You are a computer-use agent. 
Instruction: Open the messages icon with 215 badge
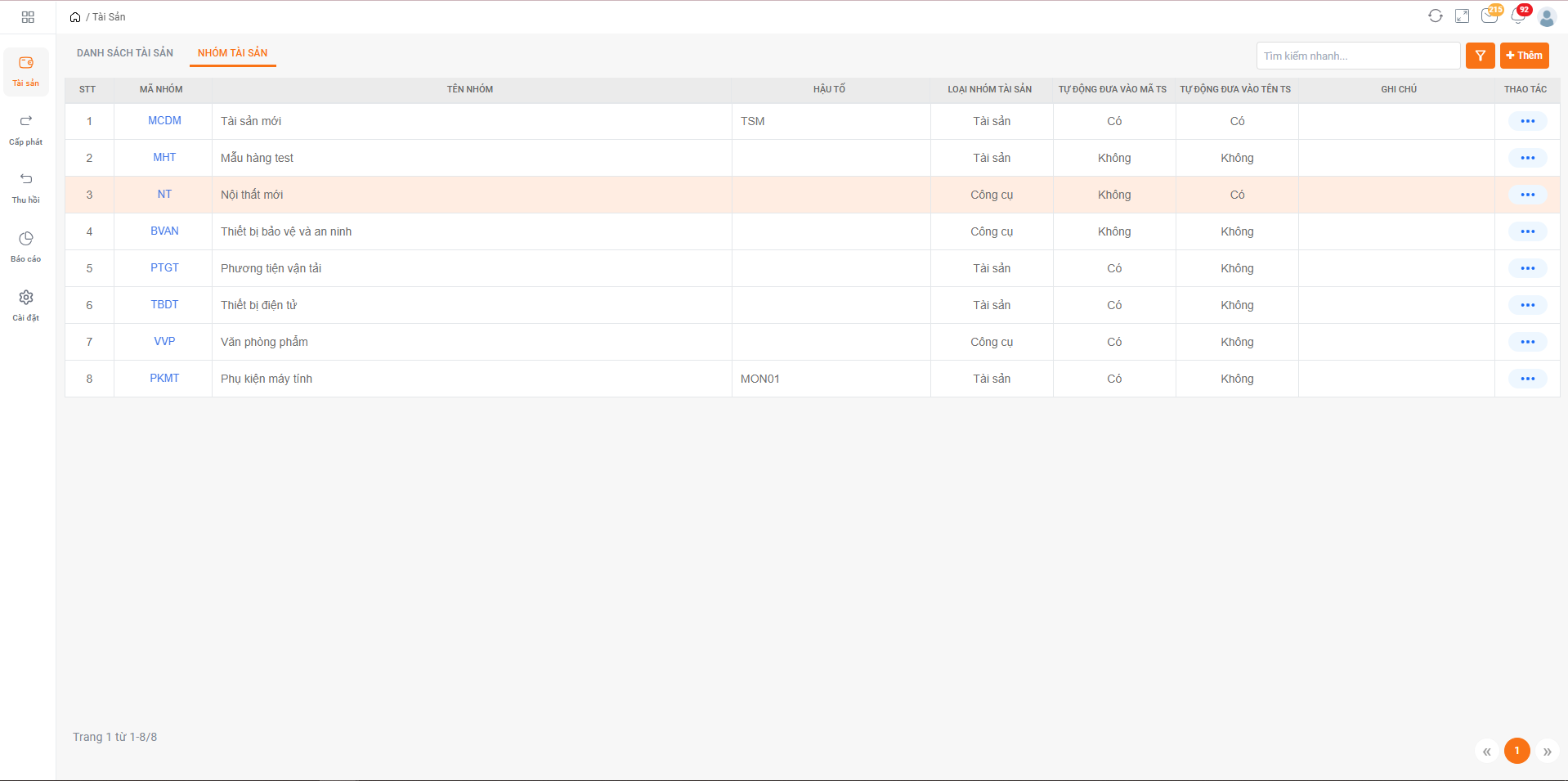pyautogui.click(x=1489, y=16)
